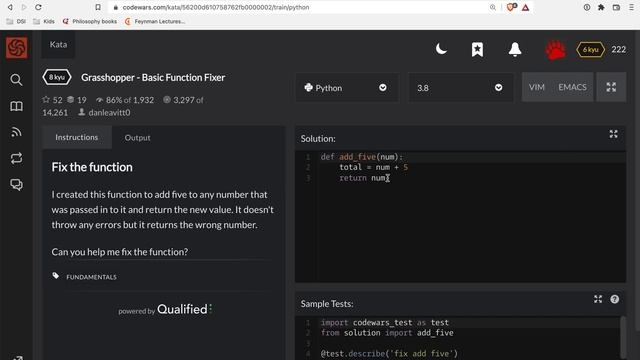Click the tag icon beside FUNDAMENTALS
The height and width of the screenshot is (360, 640).
pyautogui.click(x=56, y=276)
